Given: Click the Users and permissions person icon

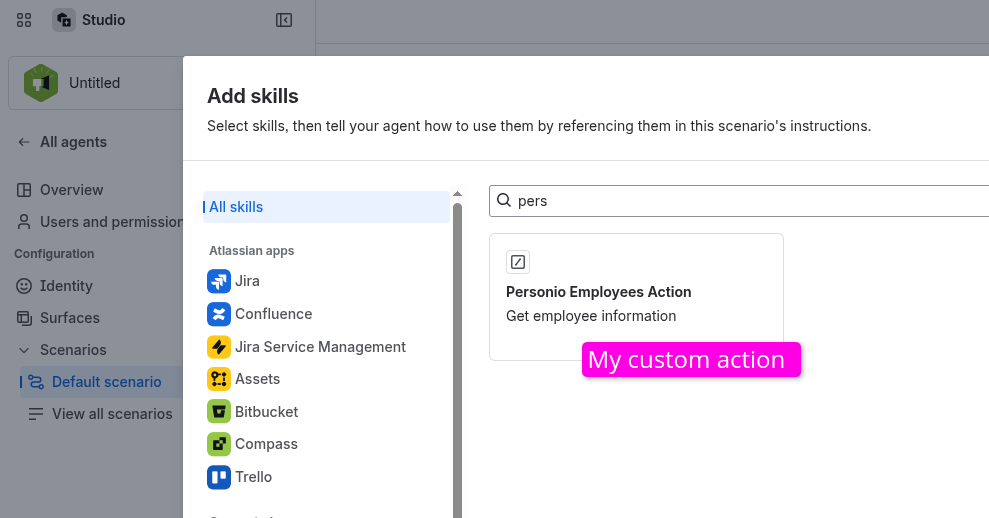Looking at the screenshot, I should pyautogui.click(x=24, y=222).
